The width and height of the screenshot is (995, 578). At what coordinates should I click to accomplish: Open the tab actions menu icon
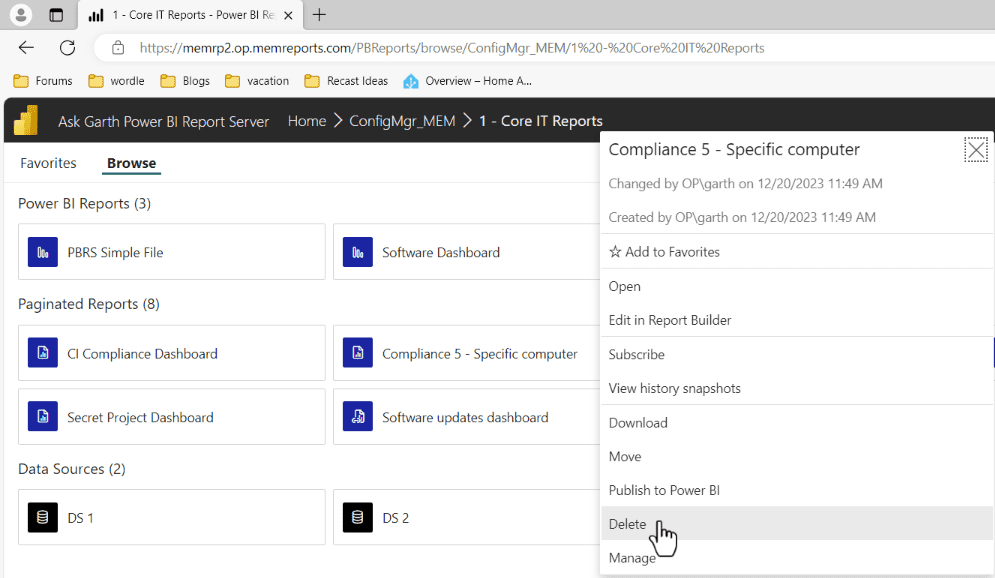(56, 15)
